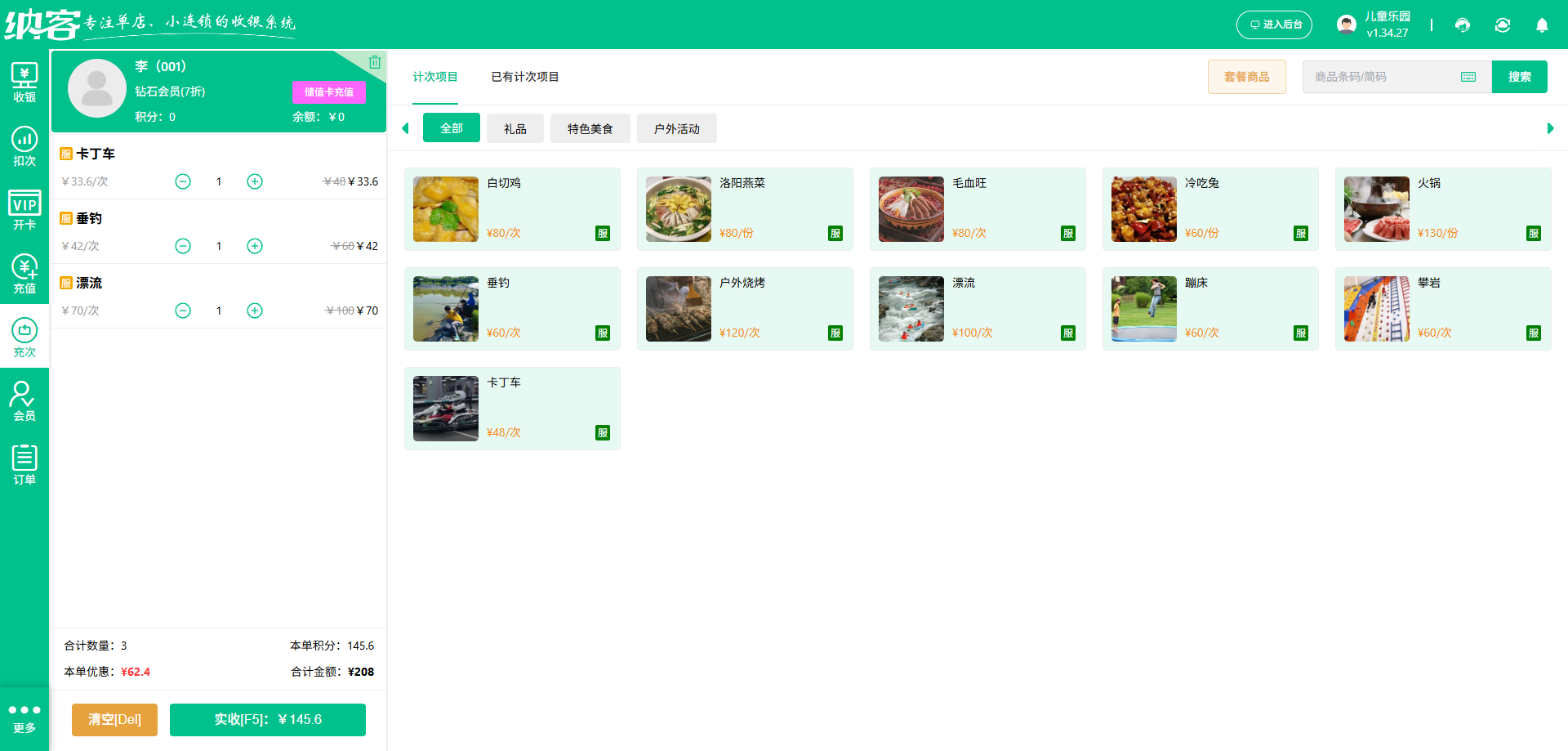Open the 会员 member sidebar icon
Viewport: 1568px width, 751px height.
[x=24, y=402]
